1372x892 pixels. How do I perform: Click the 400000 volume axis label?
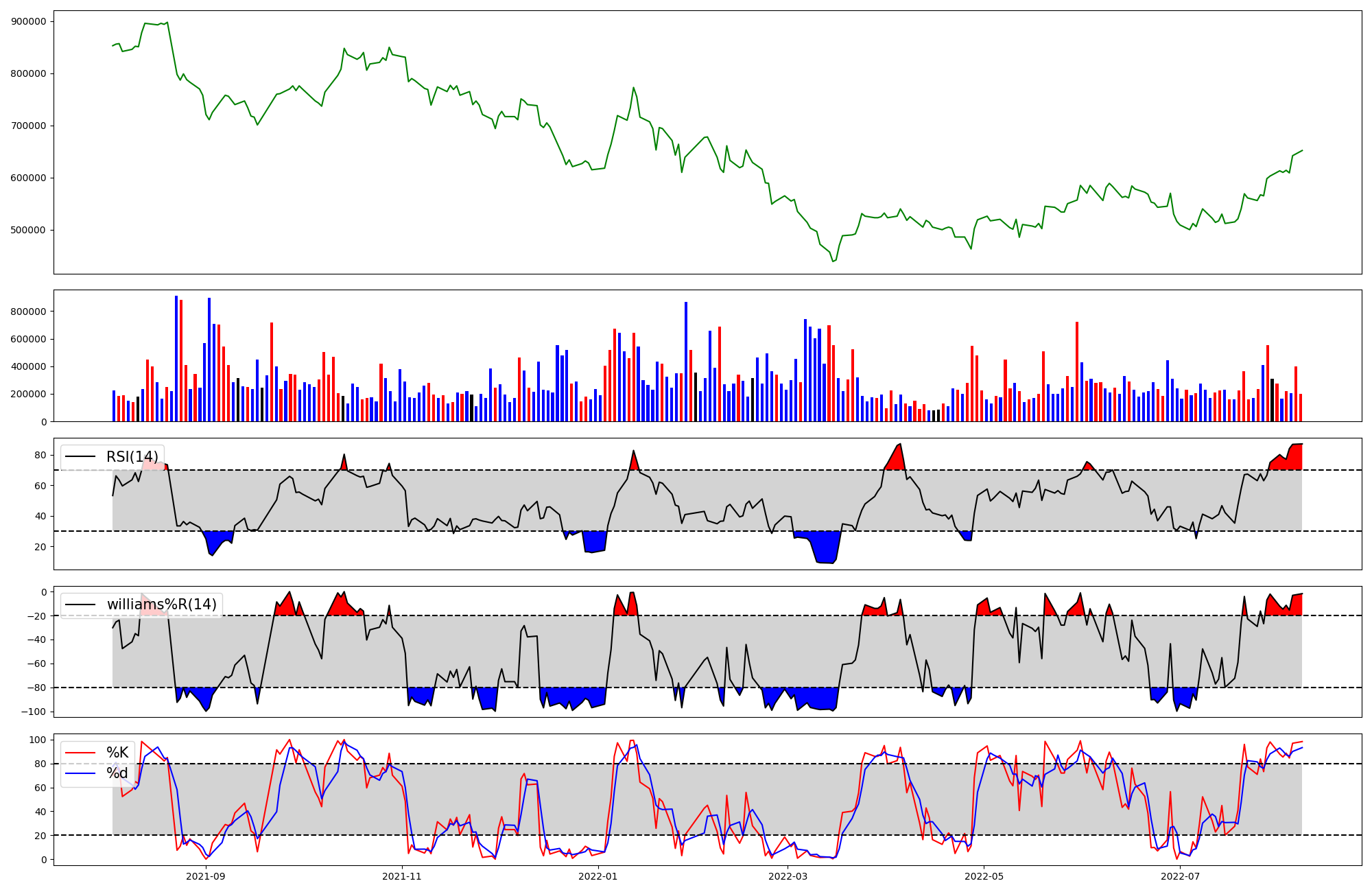[x=29, y=366]
